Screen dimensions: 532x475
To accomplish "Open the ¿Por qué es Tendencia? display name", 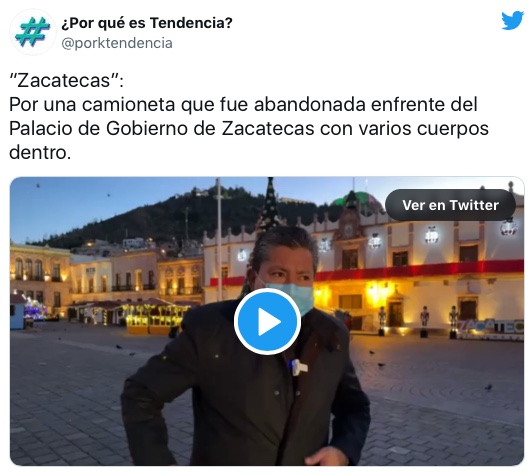I will [147, 23].
